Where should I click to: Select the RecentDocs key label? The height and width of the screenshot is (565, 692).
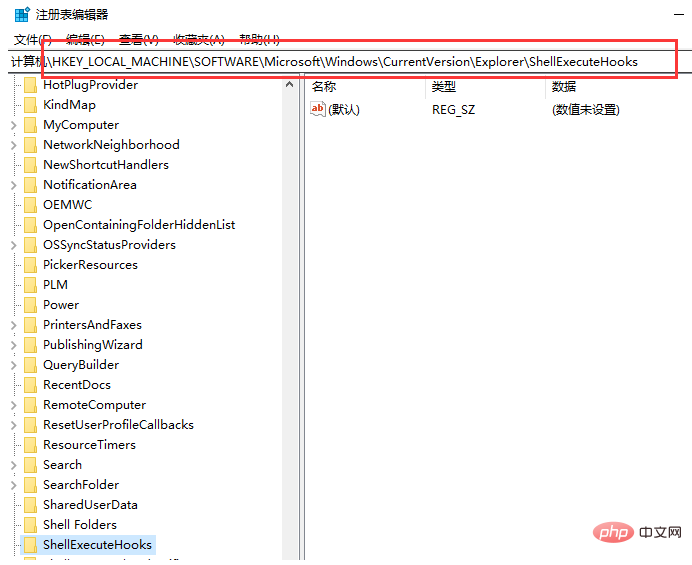tap(77, 385)
